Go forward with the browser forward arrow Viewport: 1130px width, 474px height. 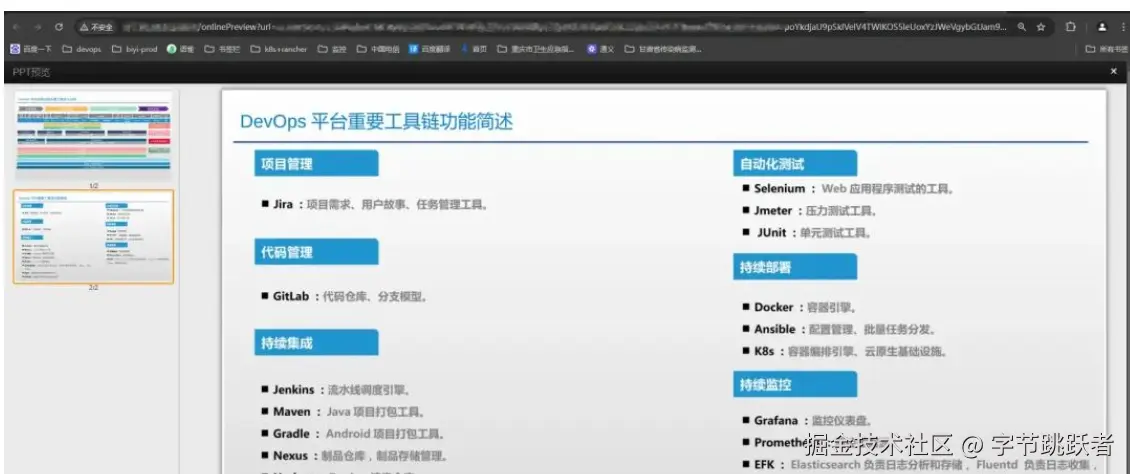pyautogui.click(x=37, y=27)
